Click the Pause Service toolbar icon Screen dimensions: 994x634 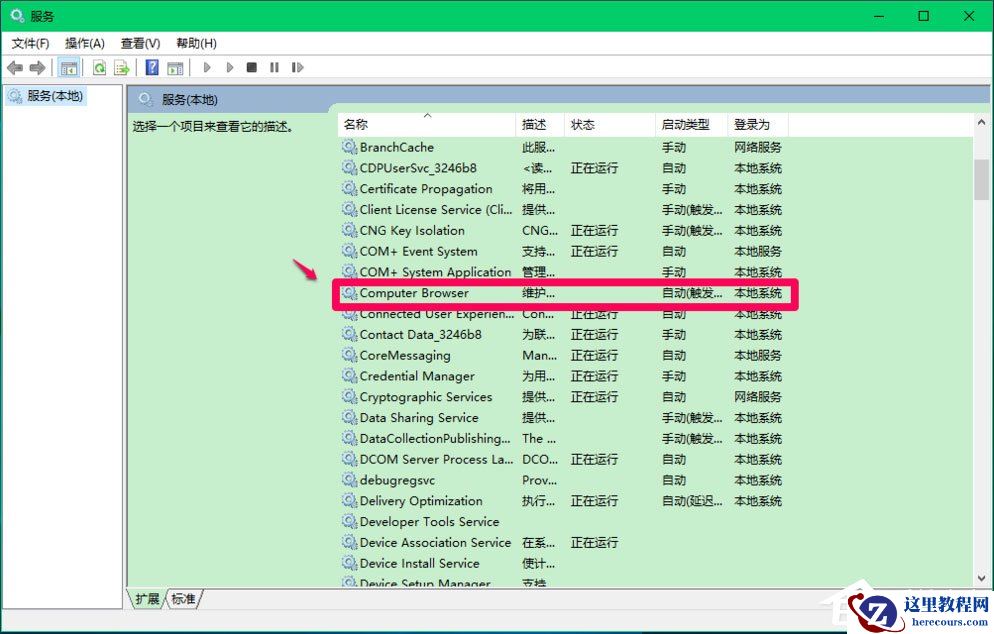274,67
